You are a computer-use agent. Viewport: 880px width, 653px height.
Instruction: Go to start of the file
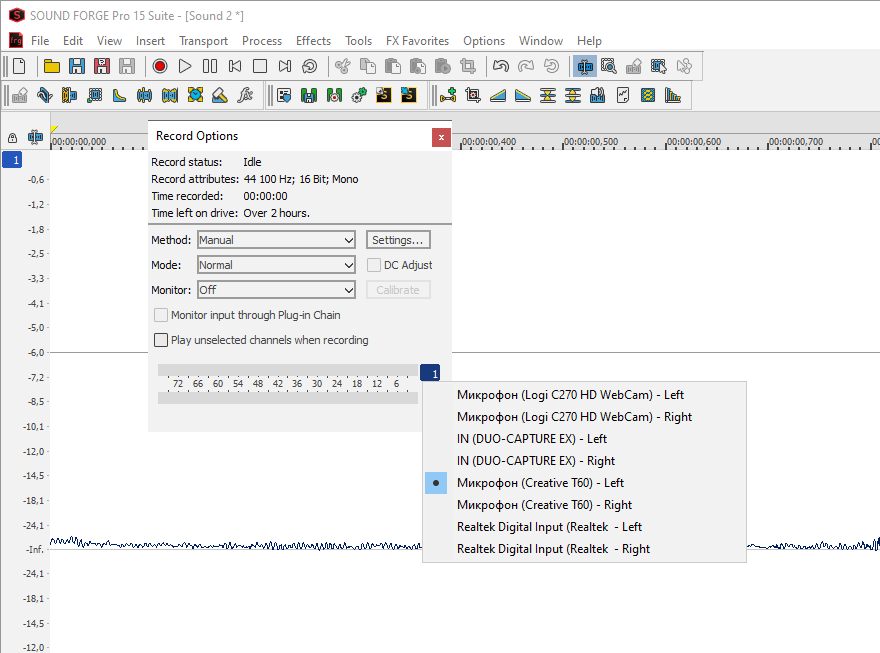click(x=235, y=66)
